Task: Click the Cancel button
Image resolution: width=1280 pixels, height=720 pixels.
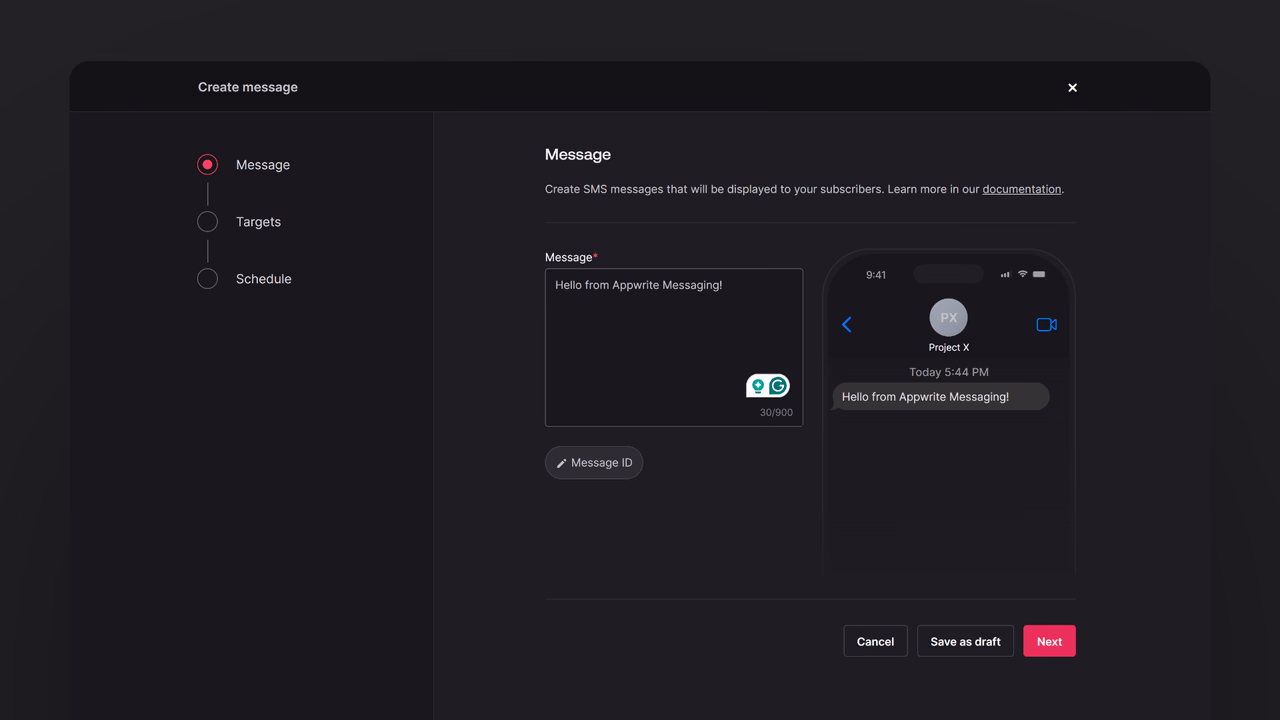Action: tap(875, 641)
